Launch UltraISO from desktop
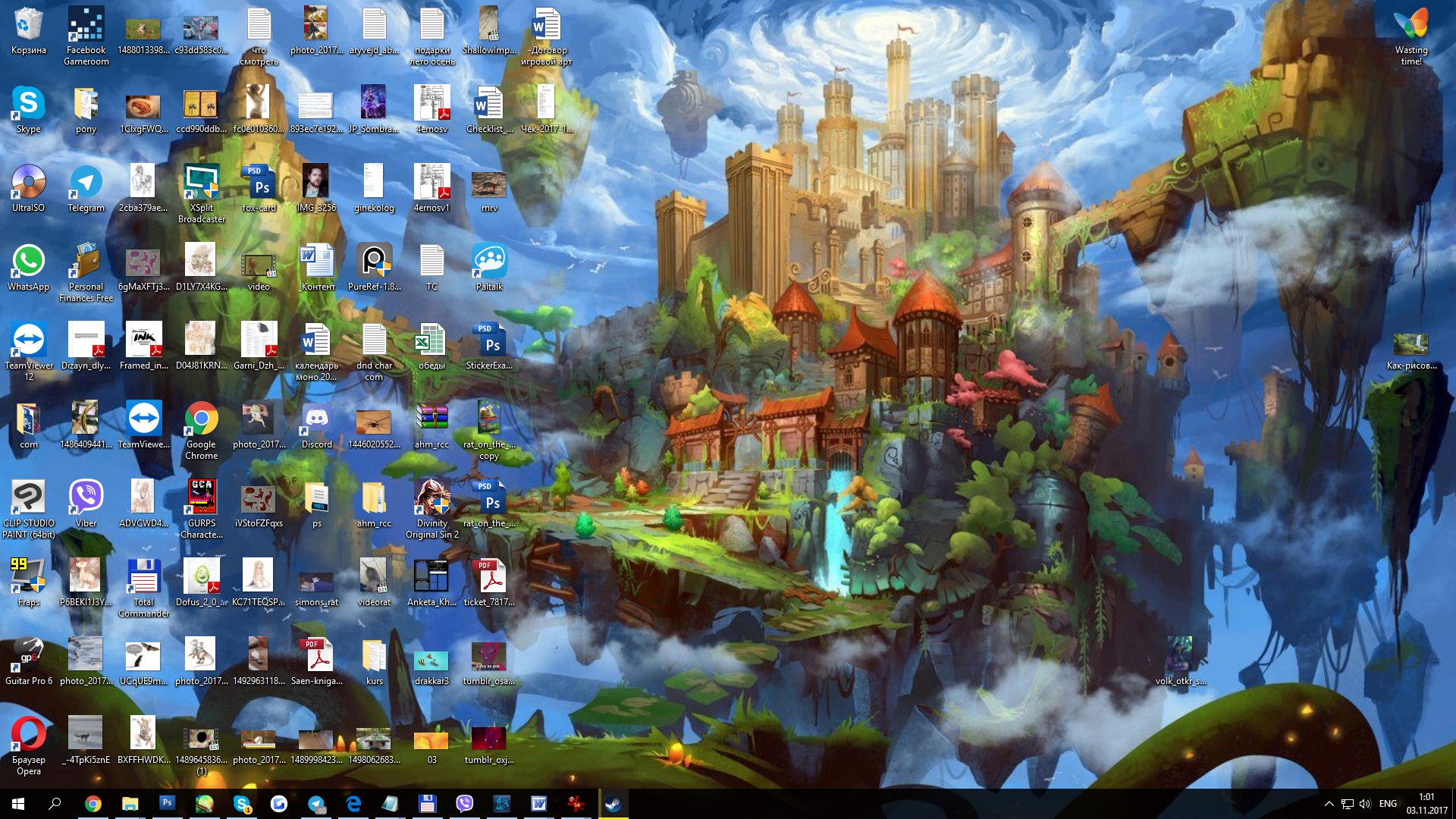The height and width of the screenshot is (819, 1456). [x=29, y=190]
